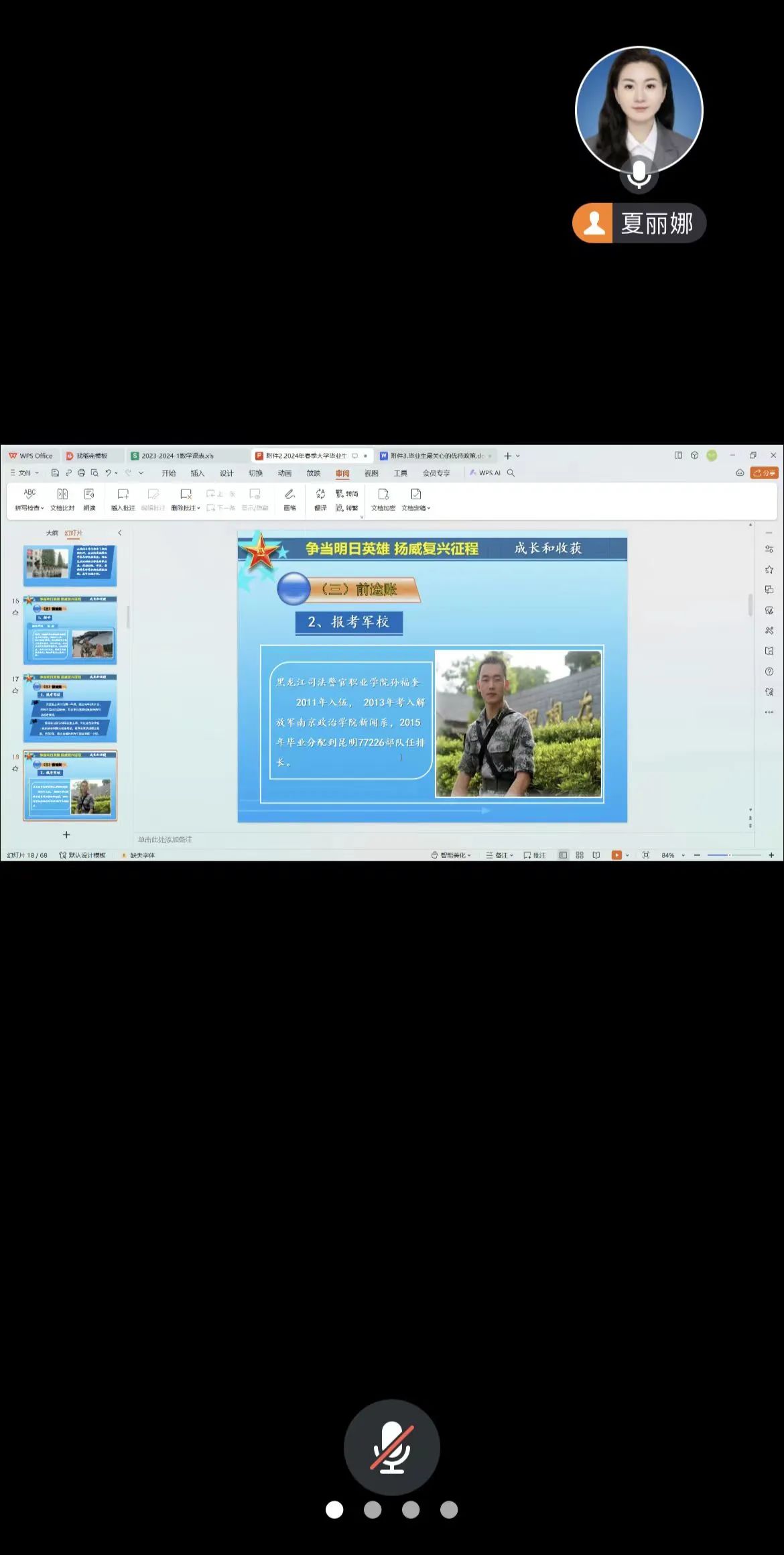Switch to slide sorter grid view
The image size is (784, 1555).
pos(580,855)
